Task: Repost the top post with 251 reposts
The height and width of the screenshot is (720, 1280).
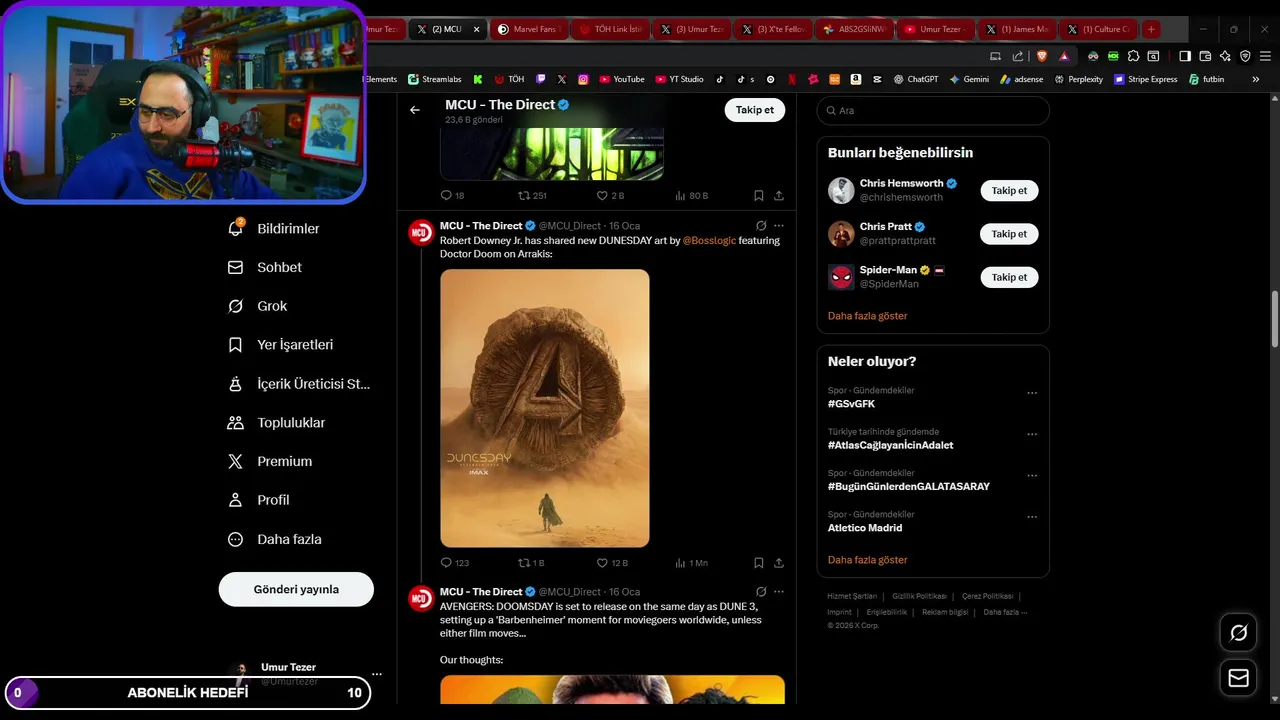Action: click(x=532, y=196)
